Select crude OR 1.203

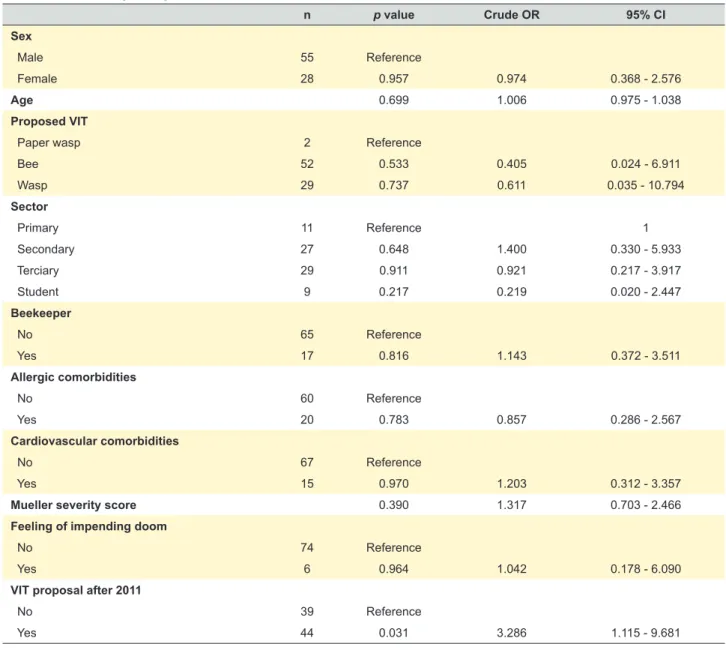point(512,483)
